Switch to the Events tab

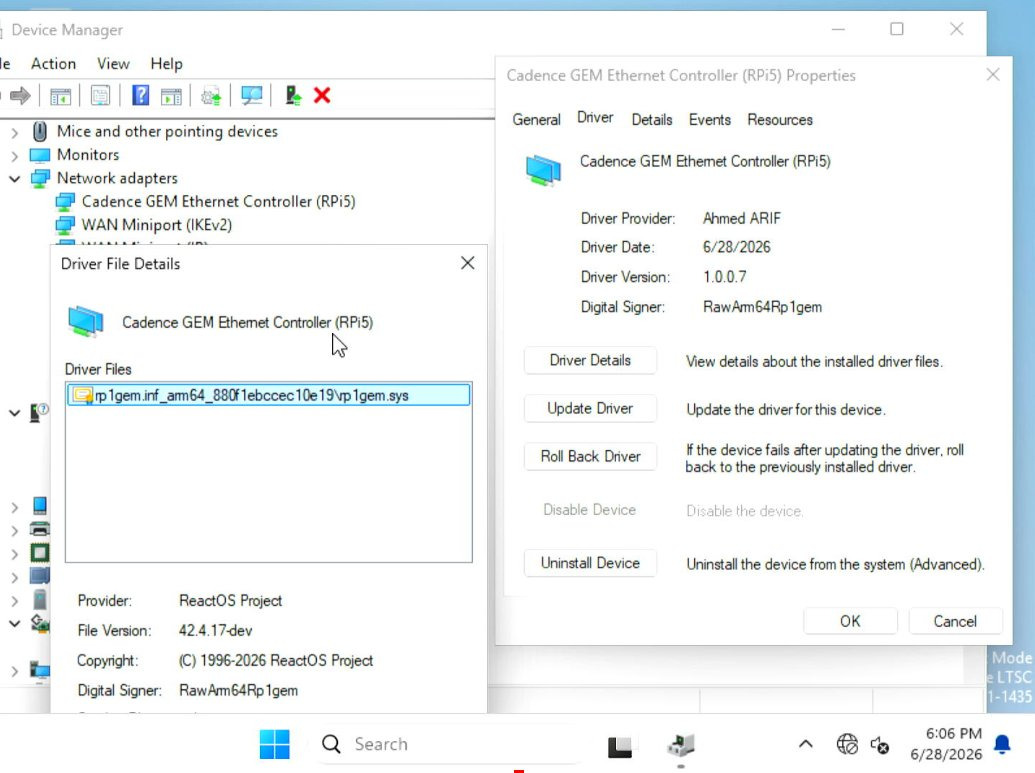710,119
